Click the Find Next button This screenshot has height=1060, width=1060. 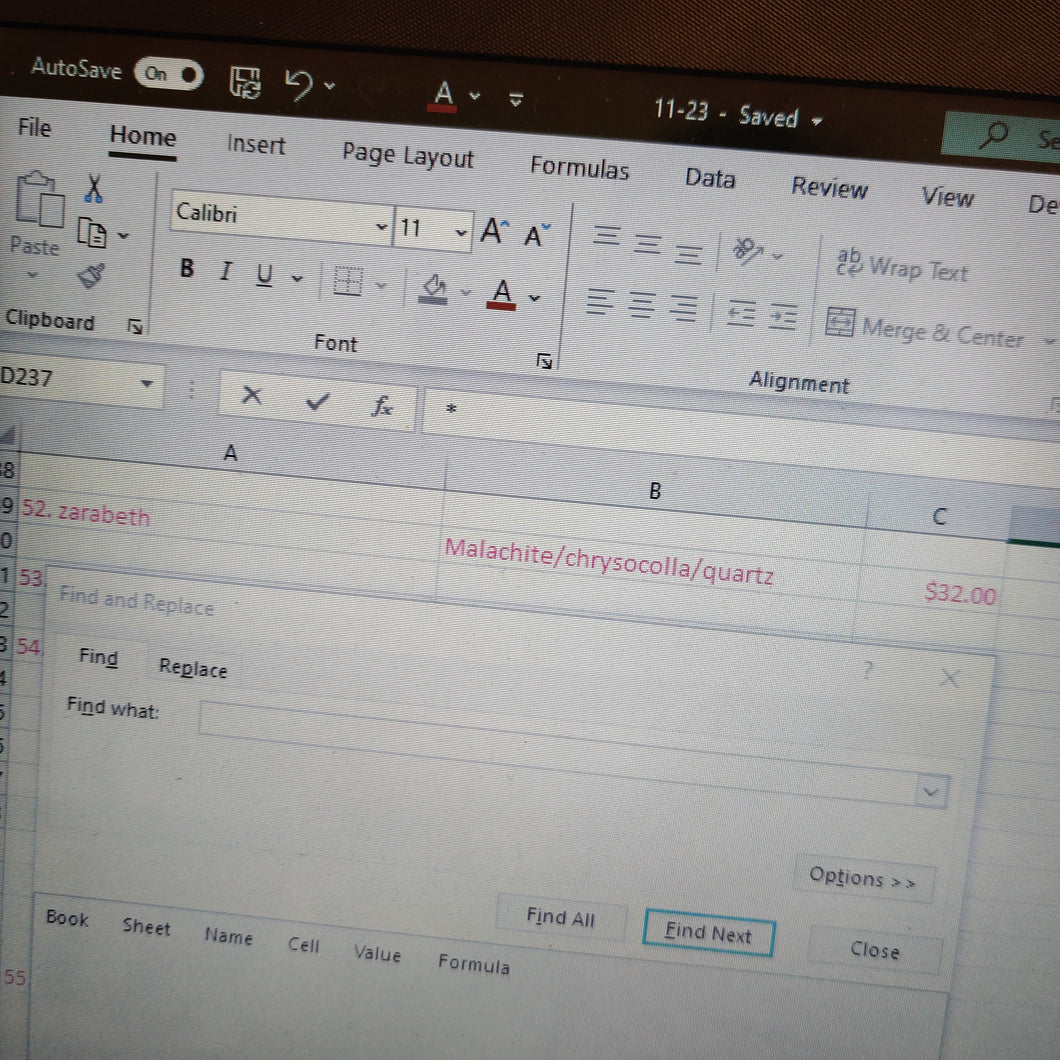(x=708, y=933)
